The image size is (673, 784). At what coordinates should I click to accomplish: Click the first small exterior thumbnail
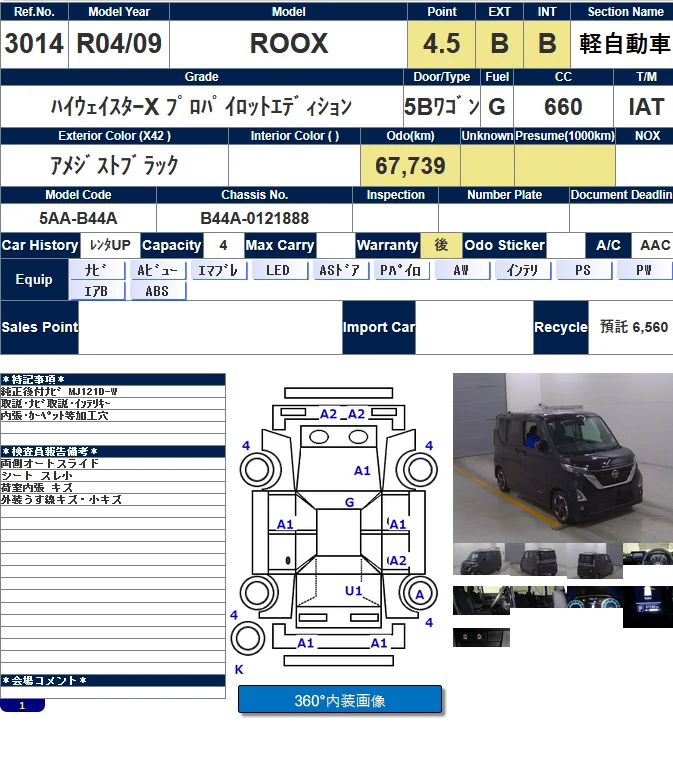pos(481,560)
